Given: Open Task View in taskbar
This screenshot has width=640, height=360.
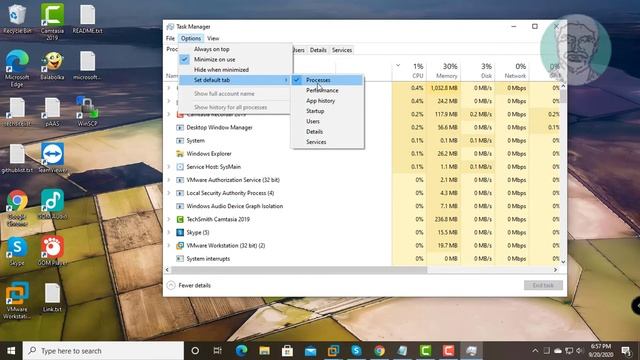Looking at the screenshot, I should (218, 351).
